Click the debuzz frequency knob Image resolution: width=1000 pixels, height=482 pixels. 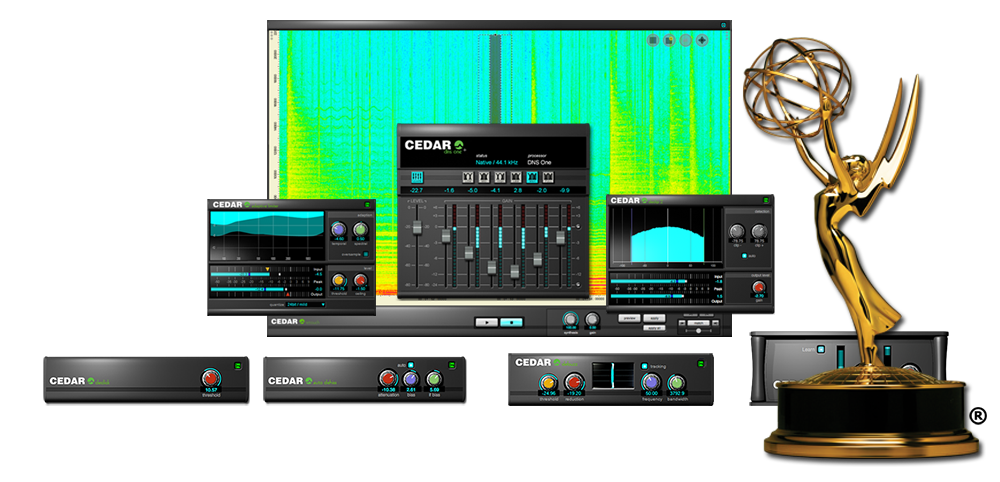[649, 383]
